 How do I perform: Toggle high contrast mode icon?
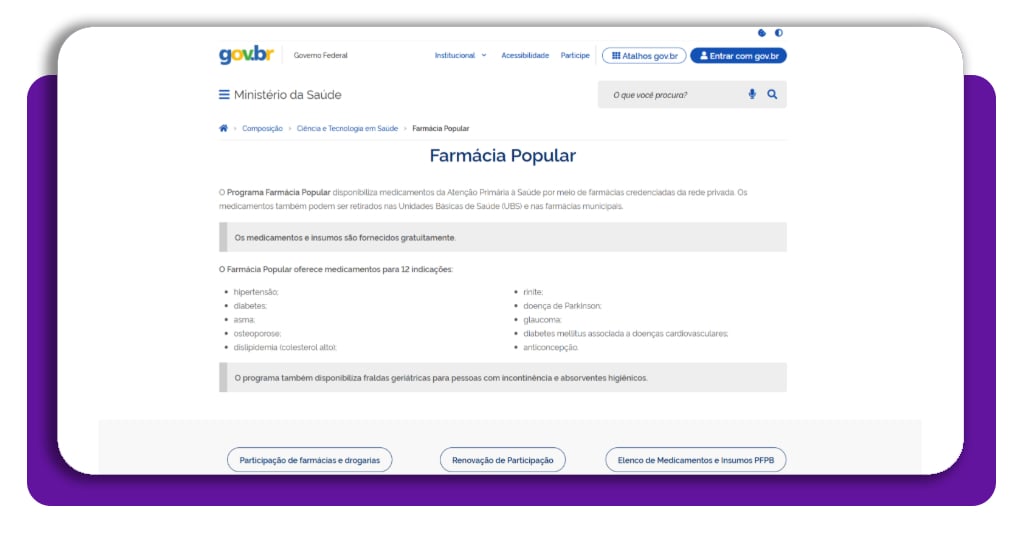click(778, 33)
